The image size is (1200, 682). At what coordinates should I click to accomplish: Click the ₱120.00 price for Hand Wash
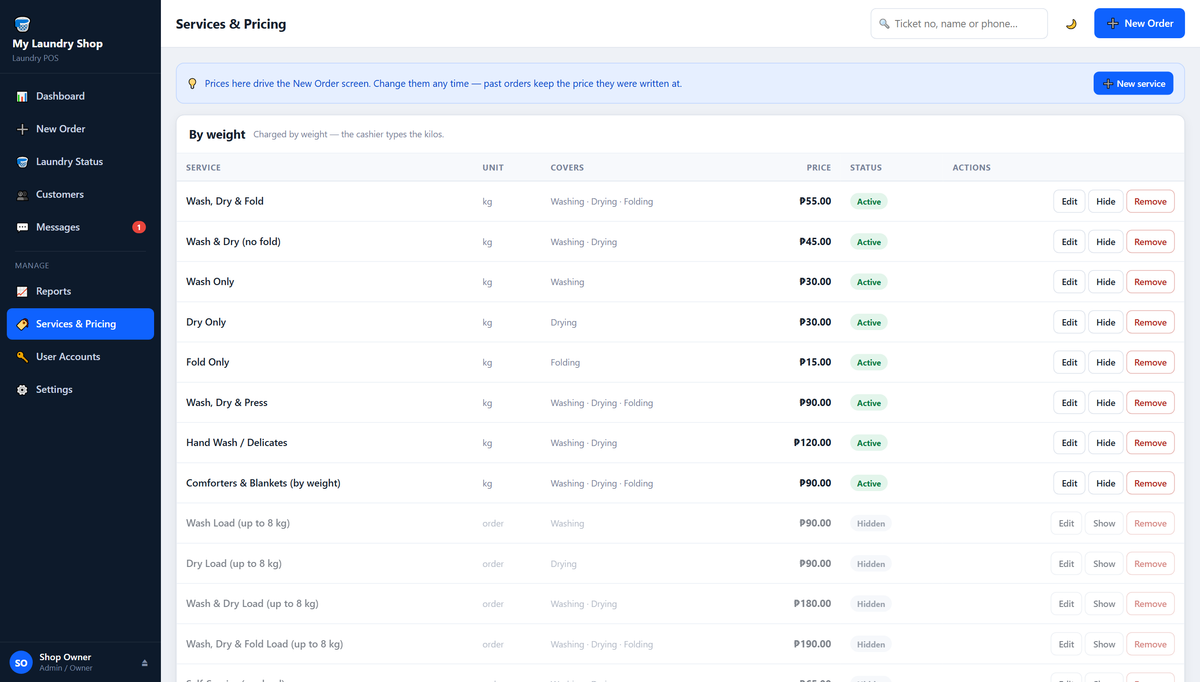click(812, 443)
